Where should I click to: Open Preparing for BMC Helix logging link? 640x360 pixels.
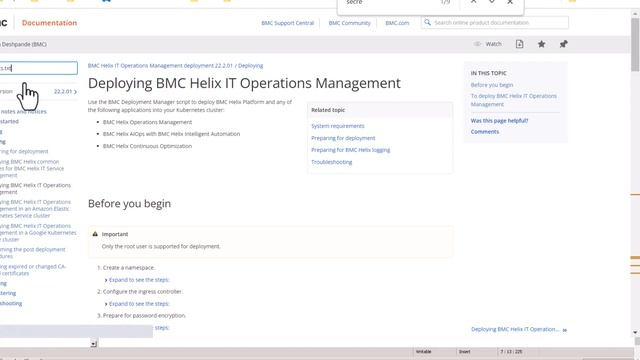pyautogui.click(x=350, y=150)
